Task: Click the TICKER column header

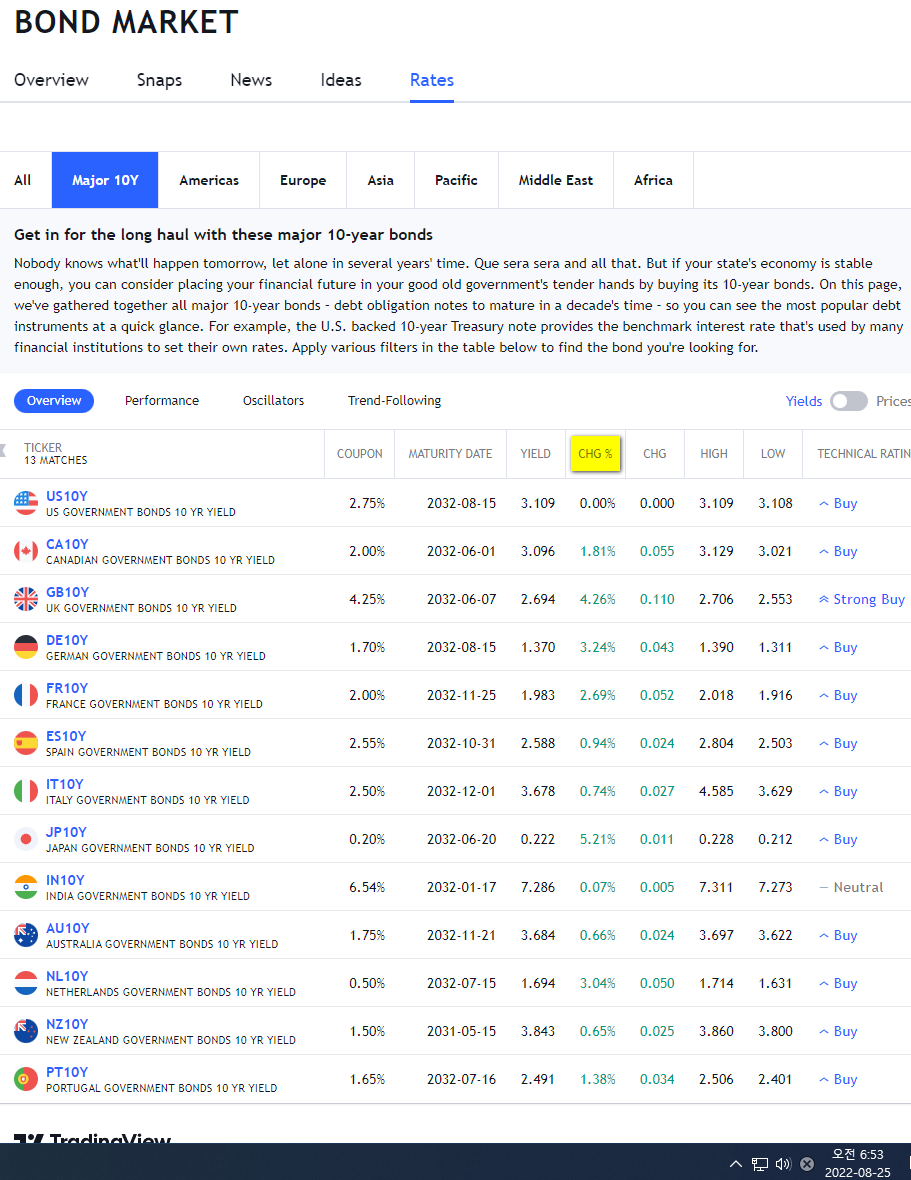Action: click(x=43, y=447)
